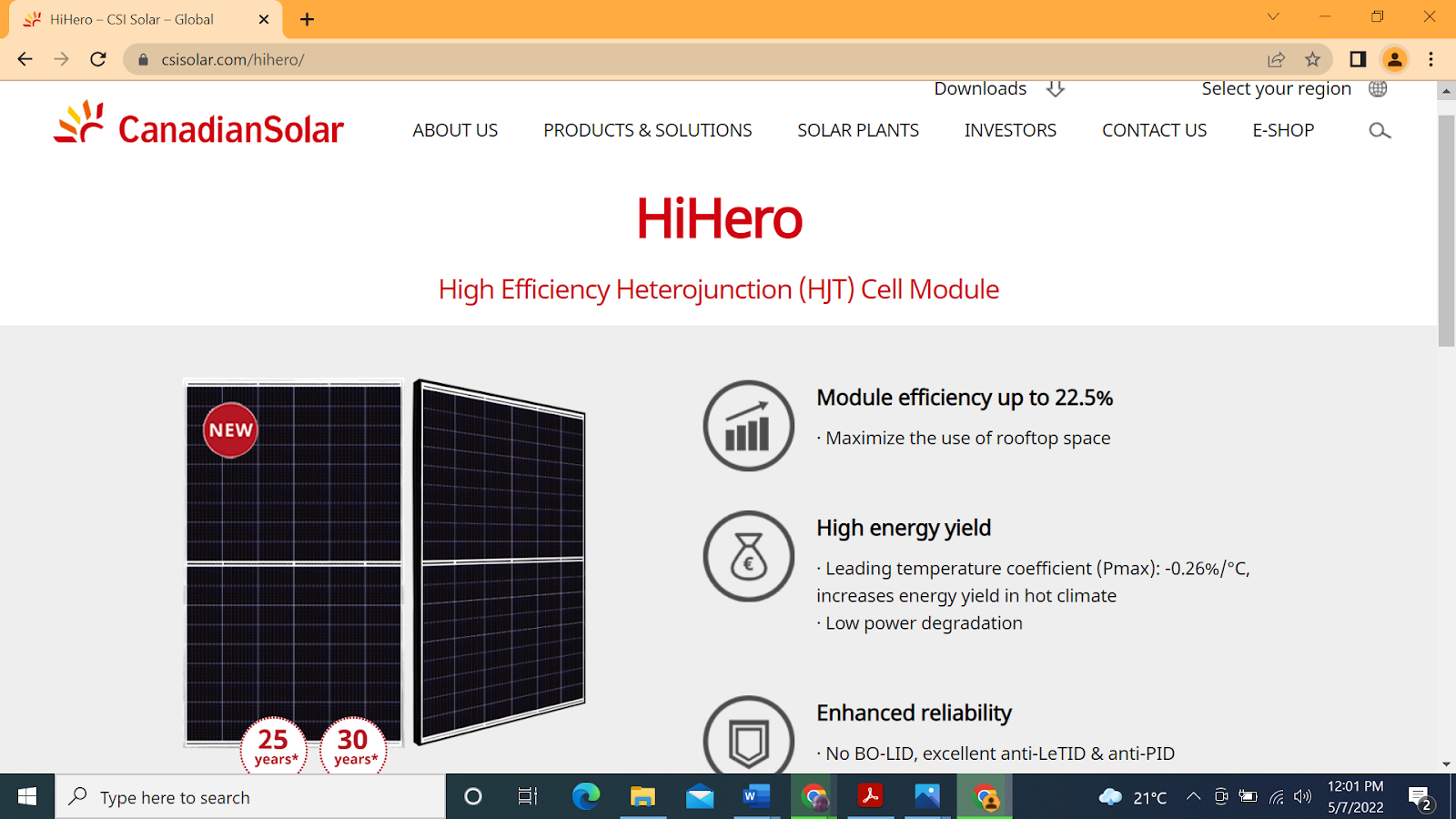Click the red NEW badge on panel
The image size is (1456, 819).
pos(230,430)
